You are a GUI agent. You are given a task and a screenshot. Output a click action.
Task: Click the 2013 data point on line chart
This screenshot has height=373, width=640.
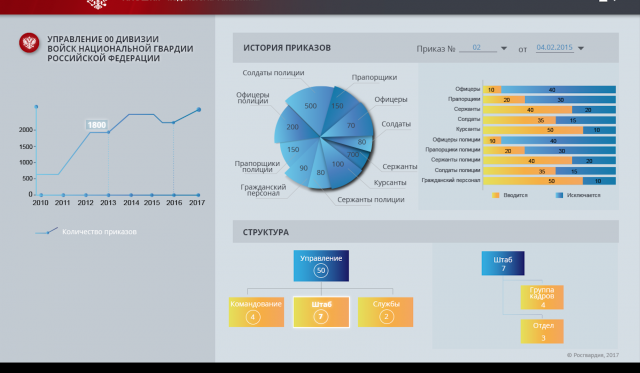(x=109, y=132)
